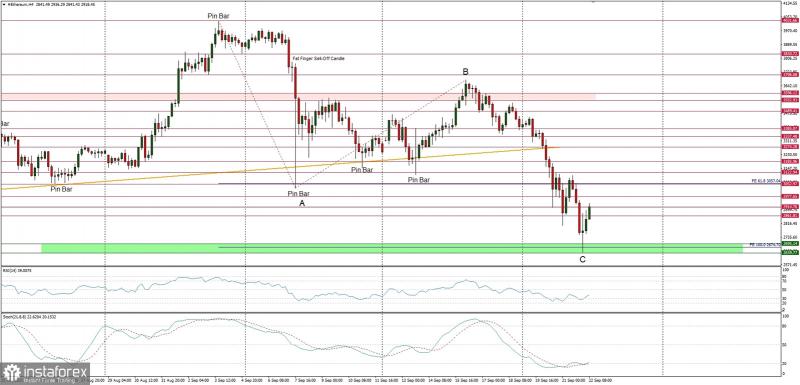Viewport: 800px width, 385px height.
Task: Click the last green candle after point C
Action: 589,212
